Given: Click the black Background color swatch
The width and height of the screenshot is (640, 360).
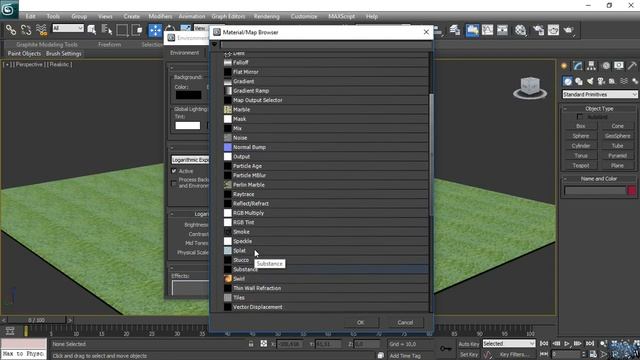Looking at the screenshot, I should point(188,95).
